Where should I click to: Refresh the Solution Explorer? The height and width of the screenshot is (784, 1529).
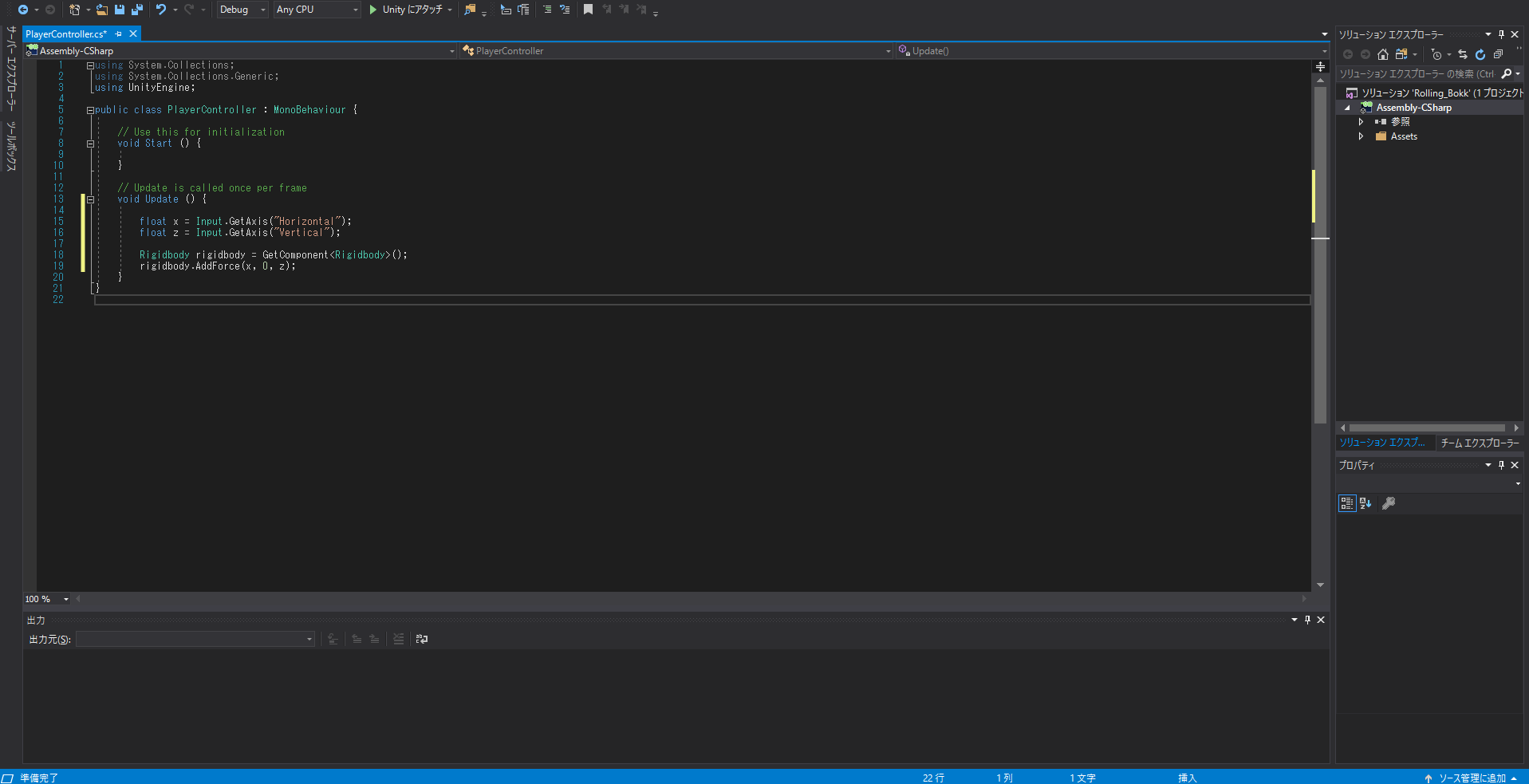1480,54
